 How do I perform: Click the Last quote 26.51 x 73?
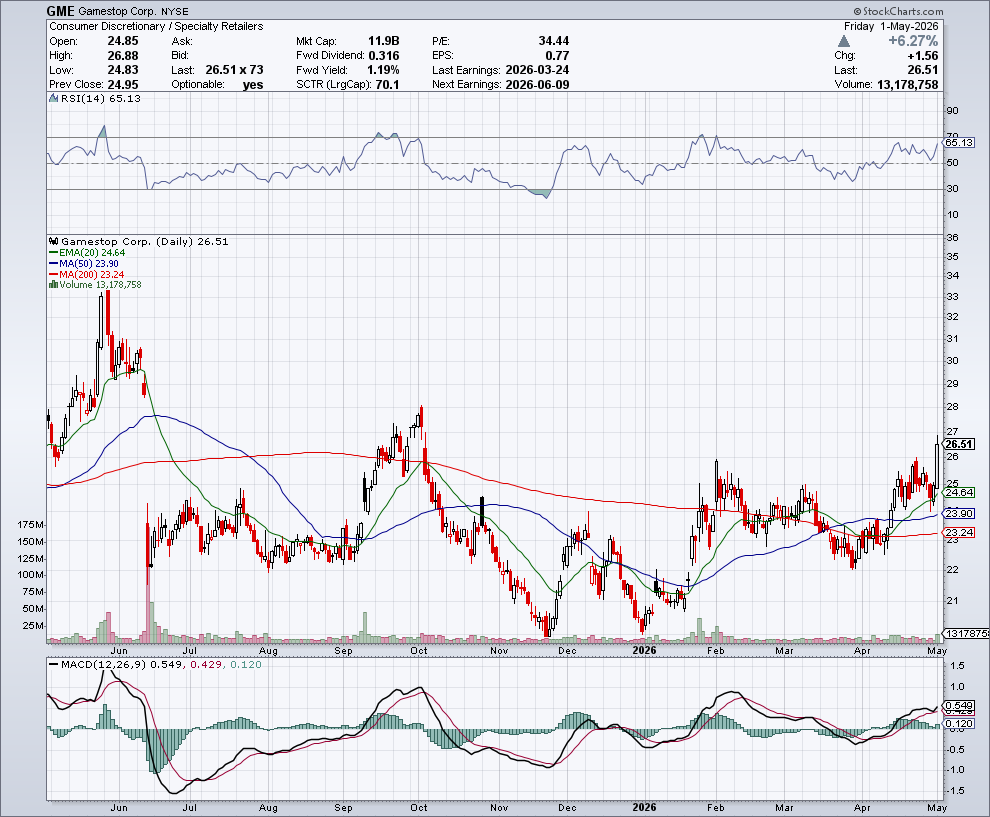tap(234, 70)
